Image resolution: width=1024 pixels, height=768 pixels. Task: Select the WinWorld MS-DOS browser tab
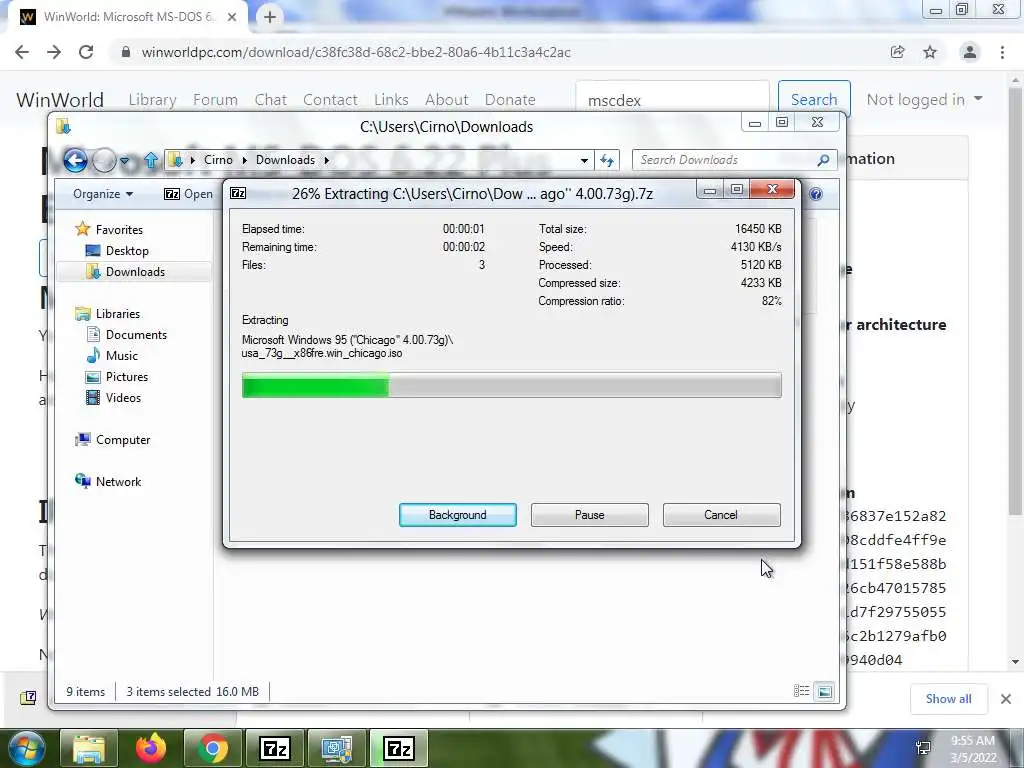click(129, 17)
